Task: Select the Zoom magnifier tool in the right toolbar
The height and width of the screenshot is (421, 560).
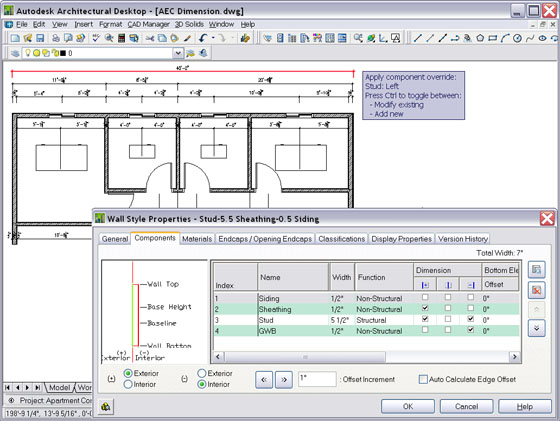Action: pos(358,38)
